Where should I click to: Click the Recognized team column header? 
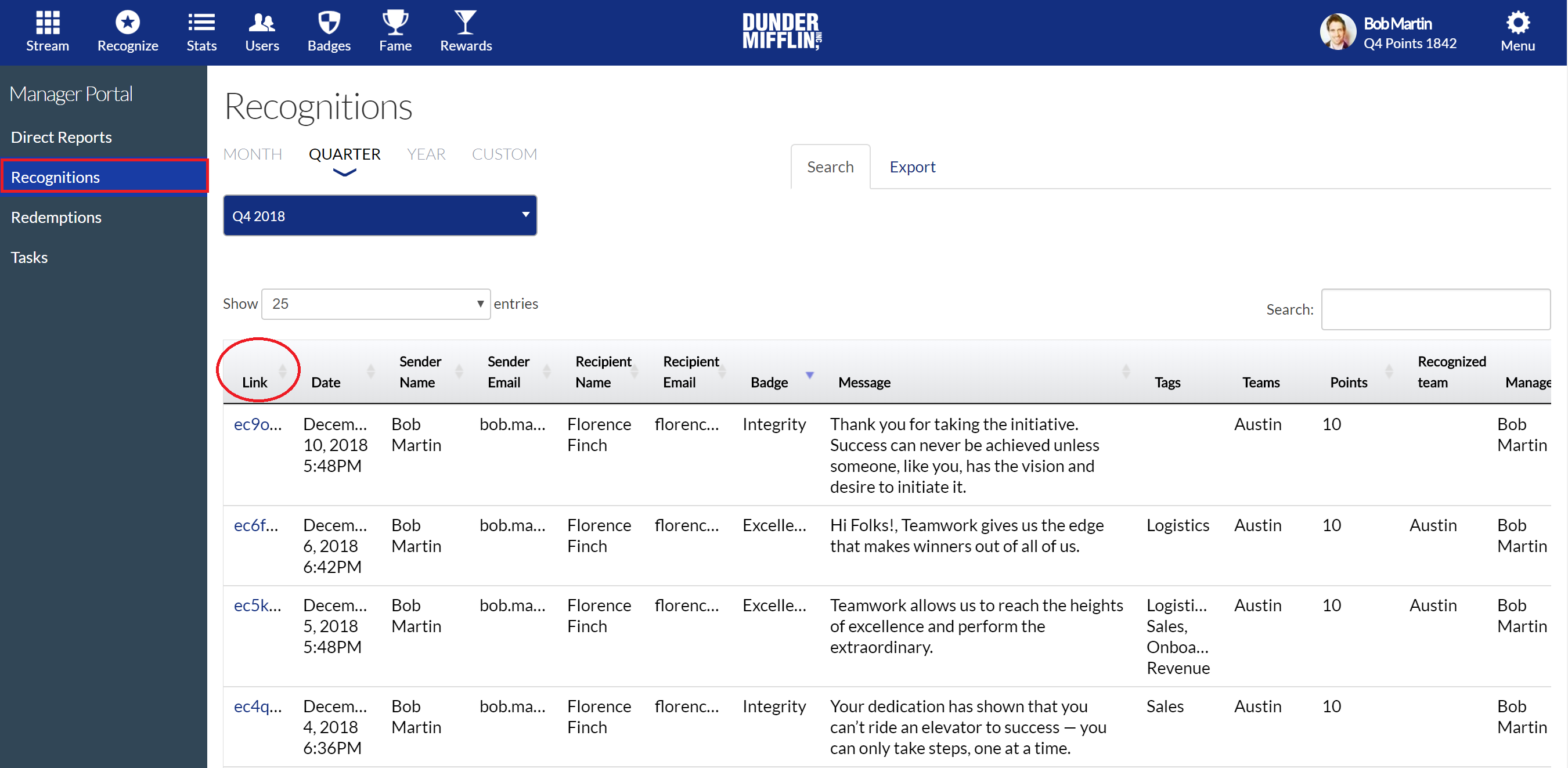pos(1451,372)
